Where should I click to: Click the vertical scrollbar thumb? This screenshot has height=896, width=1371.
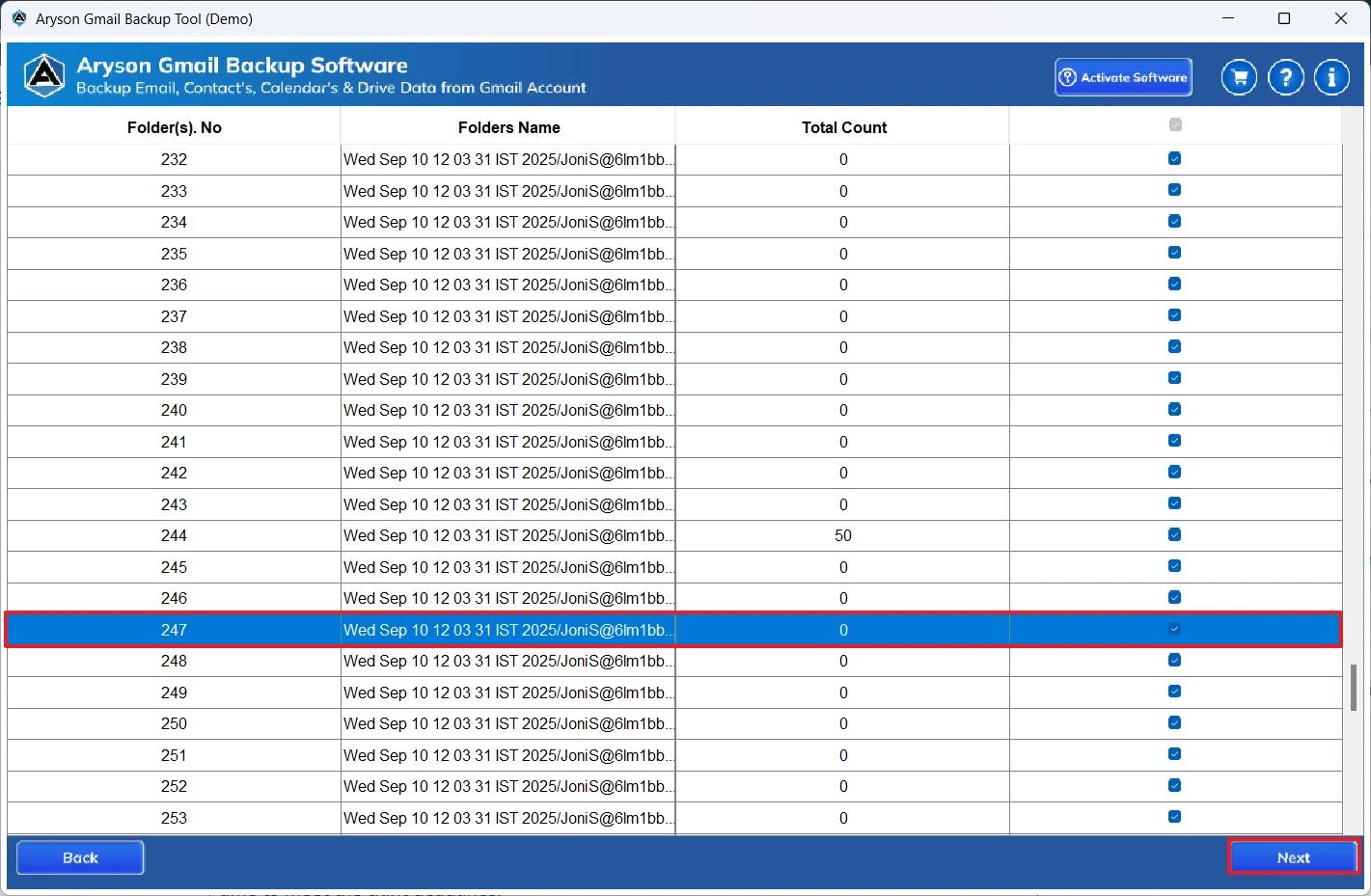[x=1354, y=687]
